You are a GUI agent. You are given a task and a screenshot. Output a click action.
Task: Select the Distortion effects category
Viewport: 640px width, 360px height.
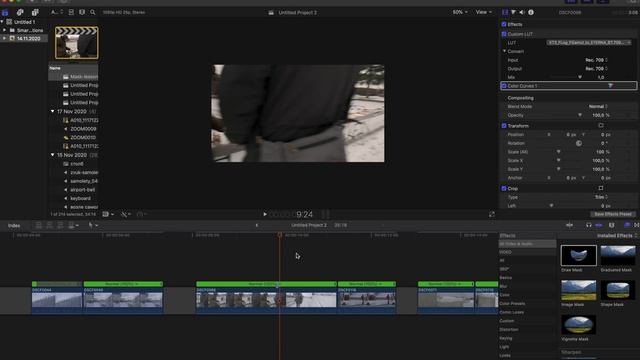pos(509,329)
